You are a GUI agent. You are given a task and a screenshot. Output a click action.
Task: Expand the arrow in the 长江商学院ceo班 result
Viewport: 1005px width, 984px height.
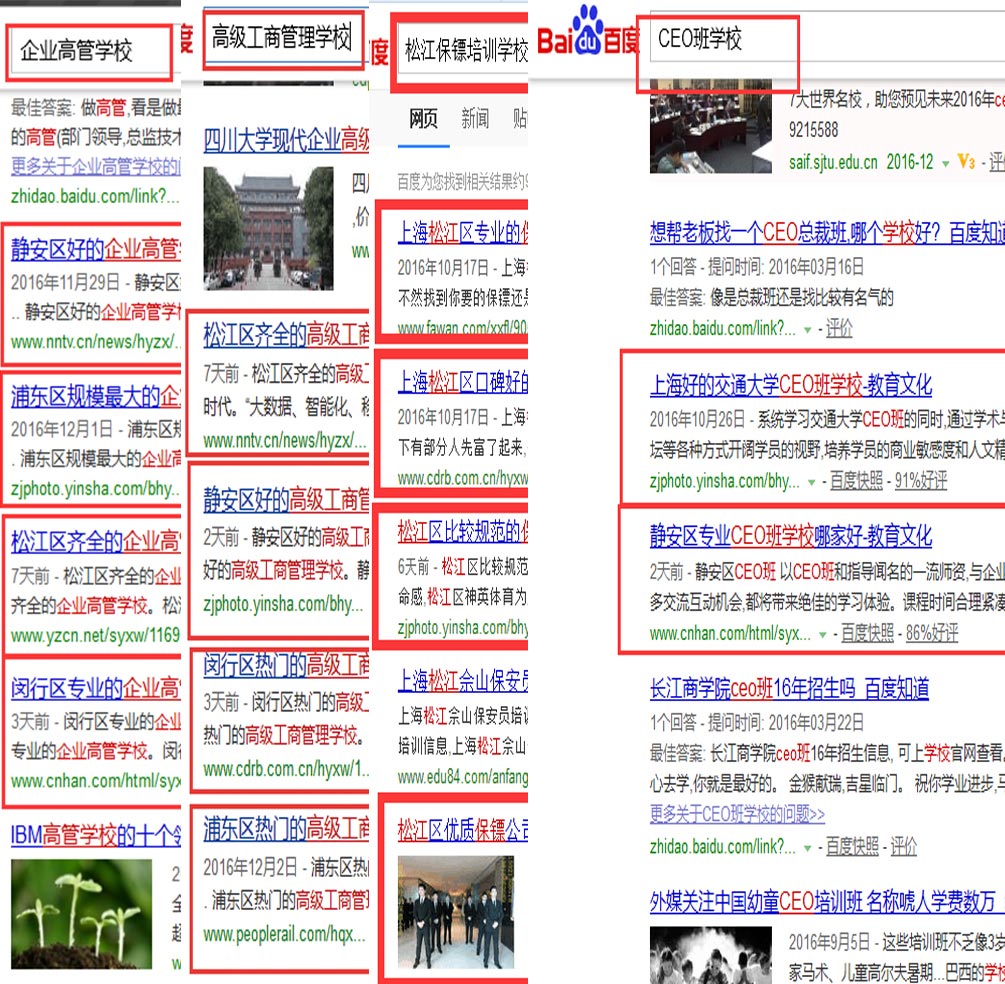(808, 848)
